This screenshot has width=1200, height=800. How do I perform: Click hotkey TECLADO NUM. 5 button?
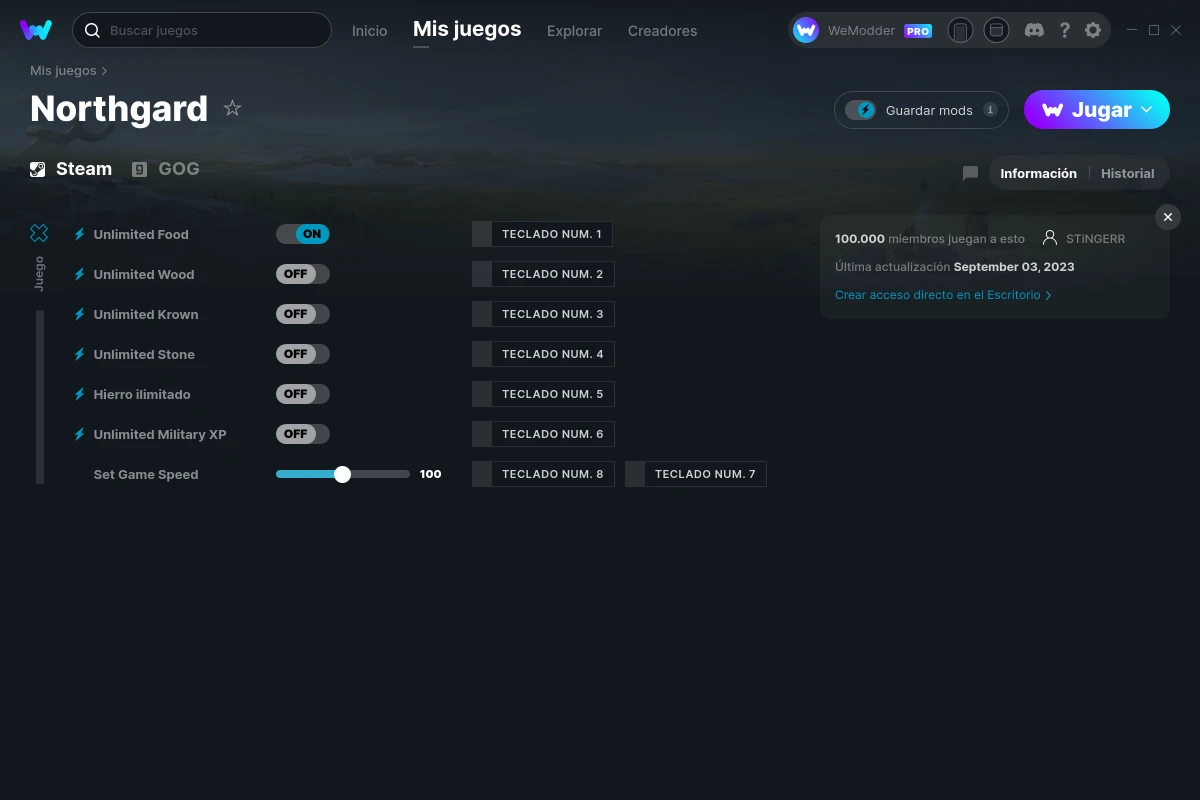543,394
